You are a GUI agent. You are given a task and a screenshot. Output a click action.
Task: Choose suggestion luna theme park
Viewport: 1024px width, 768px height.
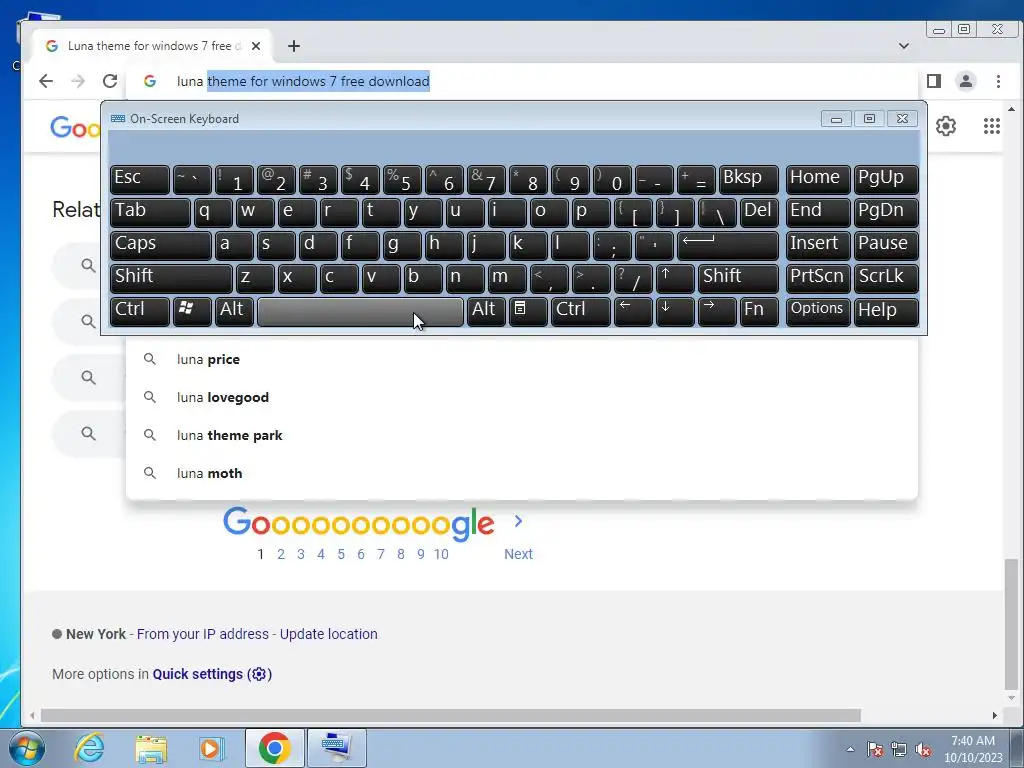click(x=521, y=435)
